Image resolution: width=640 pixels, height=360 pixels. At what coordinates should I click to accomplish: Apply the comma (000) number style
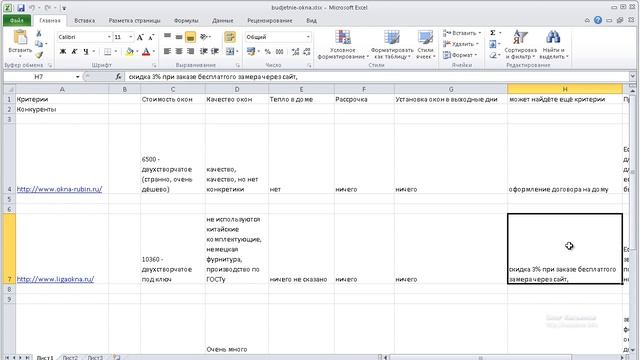pyautogui.click(x=280, y=51)
